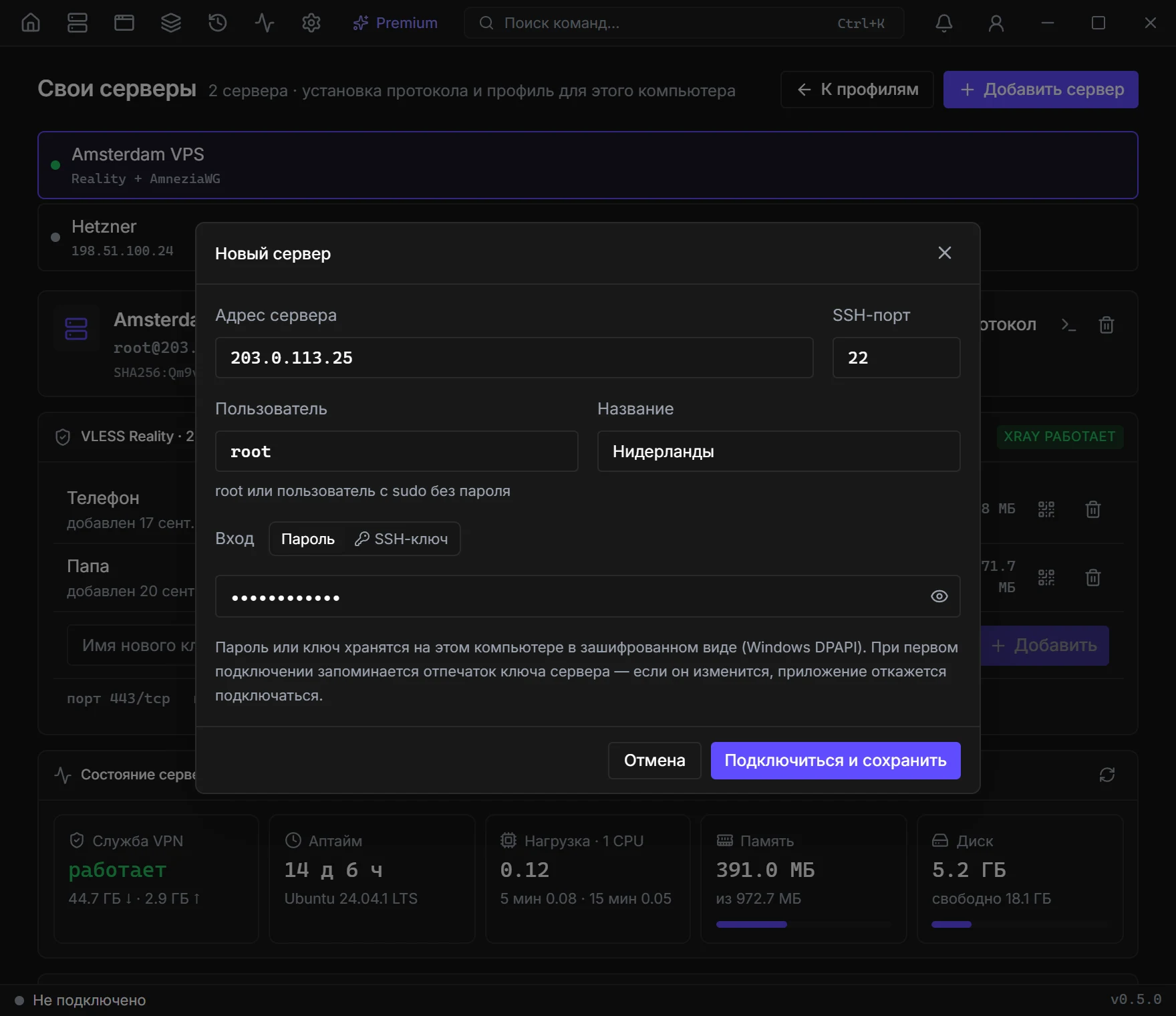1176x1016 pixels.
Task: Show QR code for Папа key
Action: [1046, 578]
